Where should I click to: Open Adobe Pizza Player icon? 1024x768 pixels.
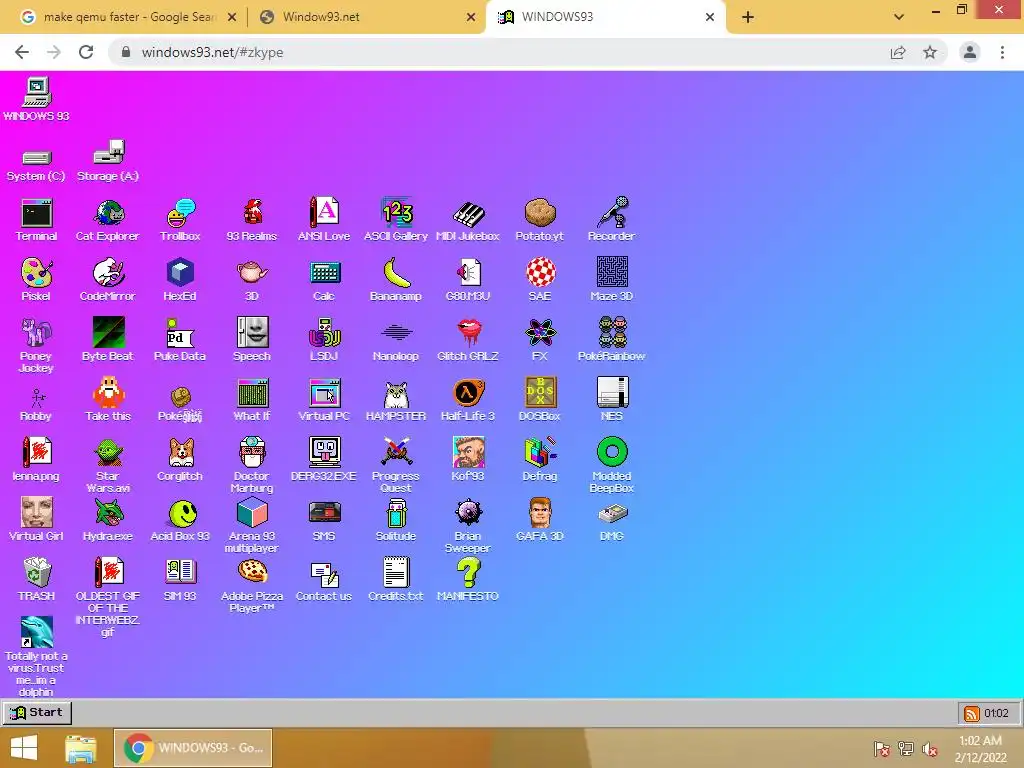(x=252, y=586)
